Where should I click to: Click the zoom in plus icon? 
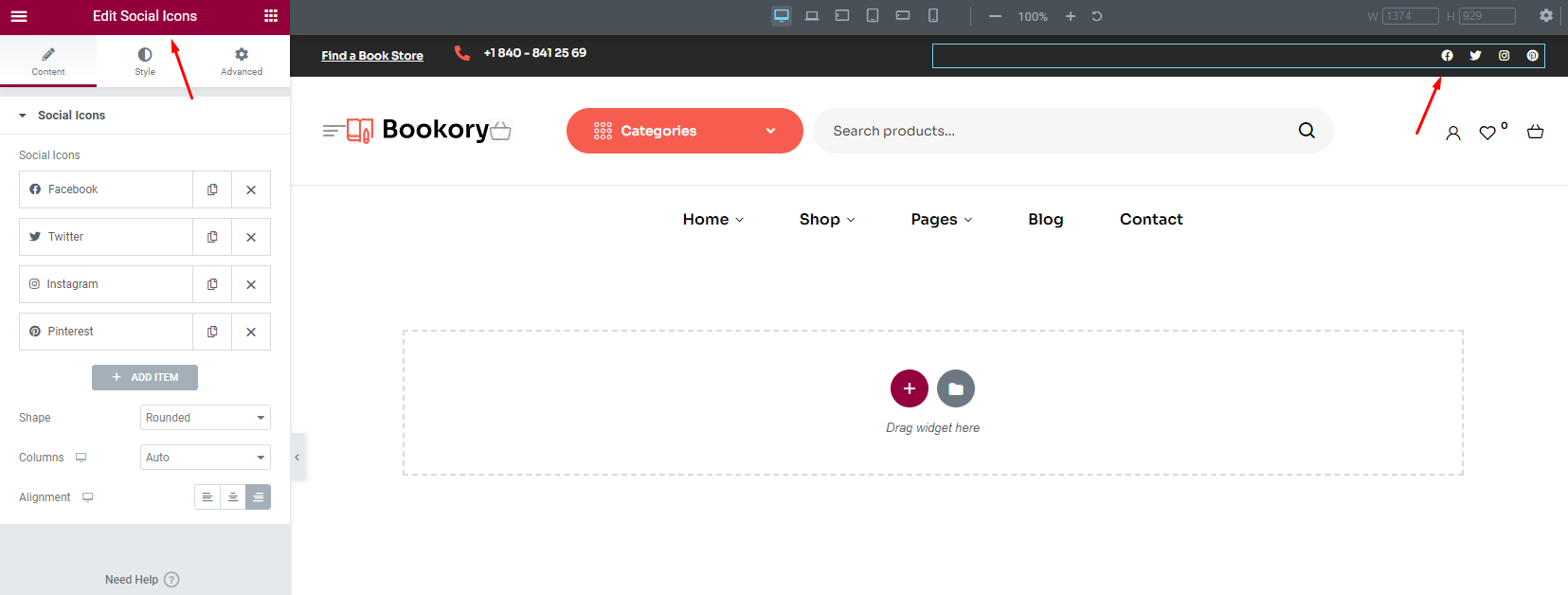(1071, 16)
